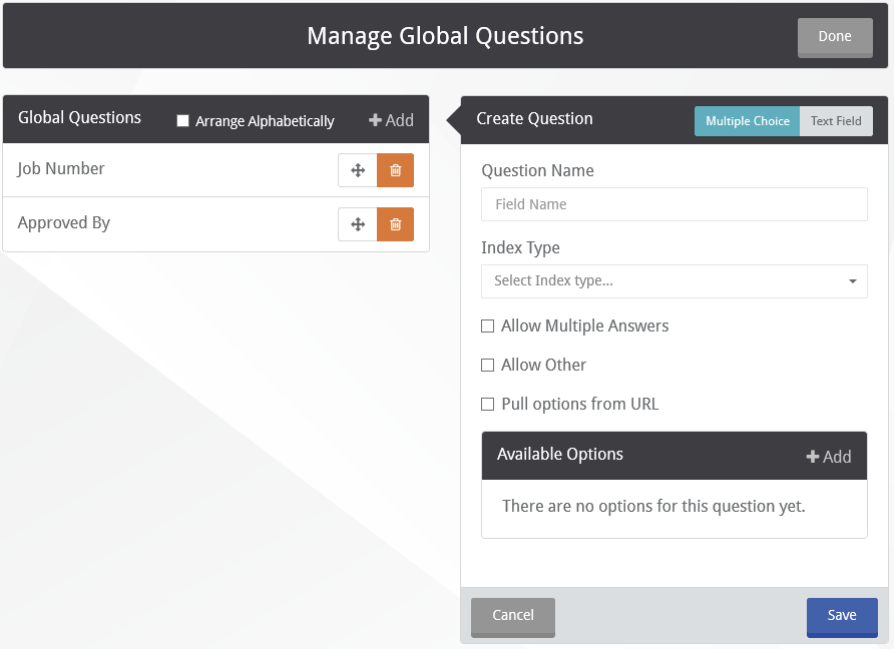Save the new question

coord(842,616)
